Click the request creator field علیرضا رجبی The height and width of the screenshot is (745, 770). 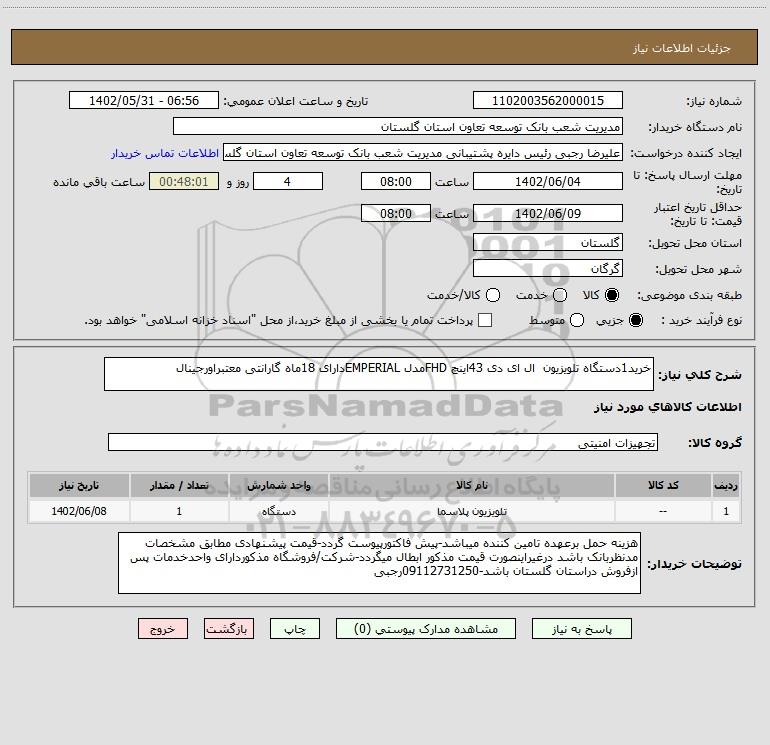[422, 153]
